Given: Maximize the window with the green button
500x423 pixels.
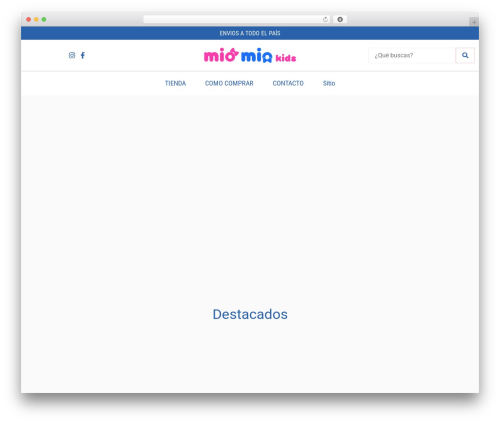Looking at the screenshot, I should pos(44,20).
